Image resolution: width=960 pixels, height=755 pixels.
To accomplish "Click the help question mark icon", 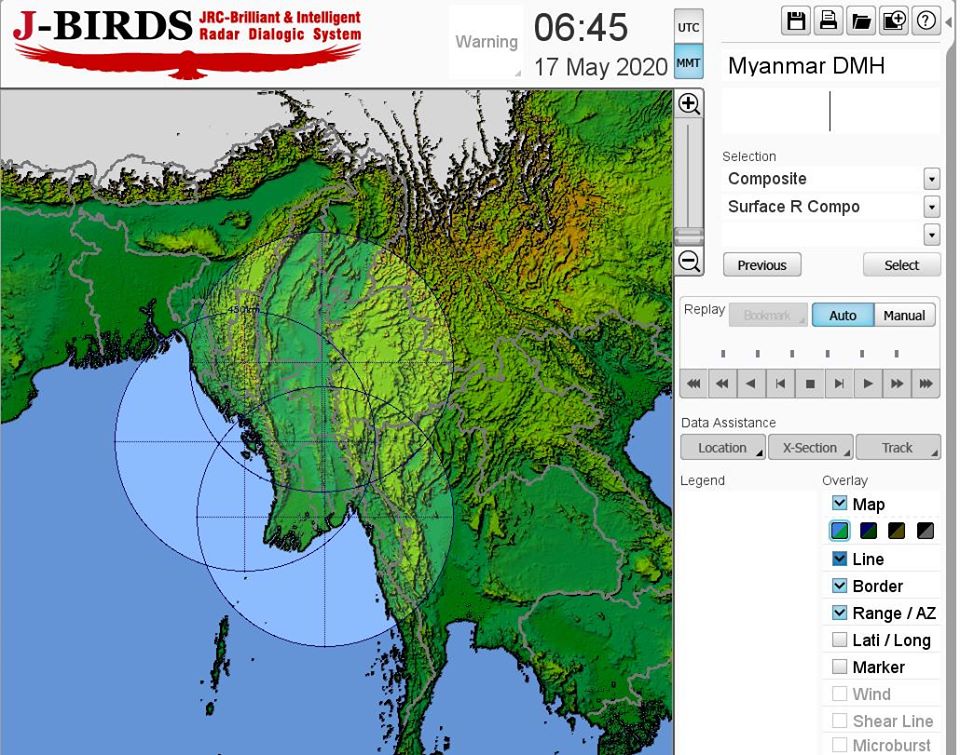I will (x=926, y=21).
